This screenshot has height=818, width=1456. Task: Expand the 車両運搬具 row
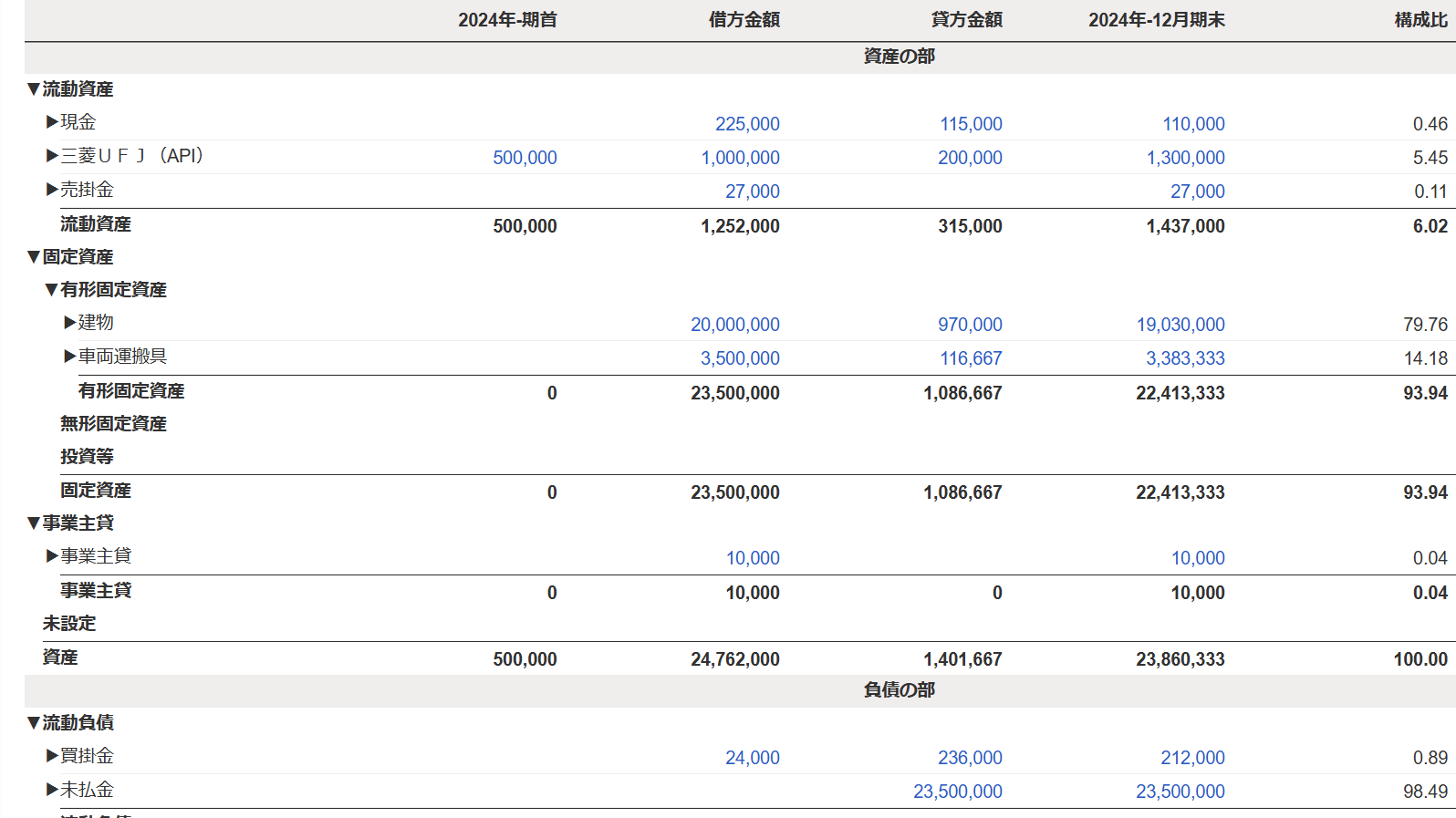click(x=70, y=357)
